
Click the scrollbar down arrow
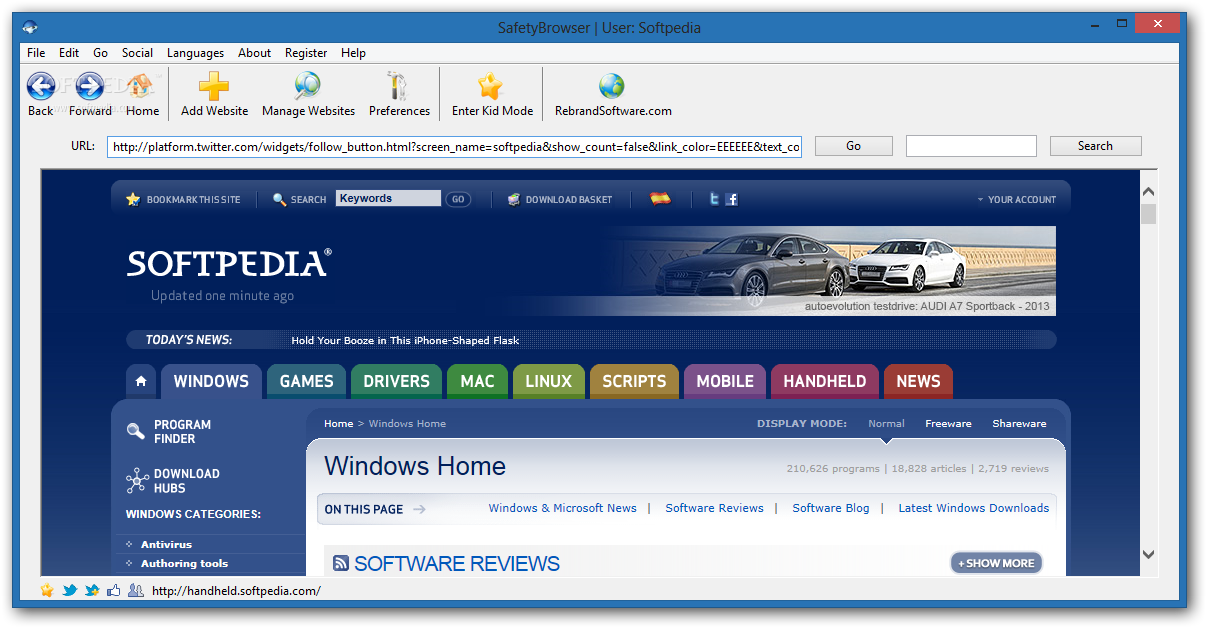point(1148,554)
